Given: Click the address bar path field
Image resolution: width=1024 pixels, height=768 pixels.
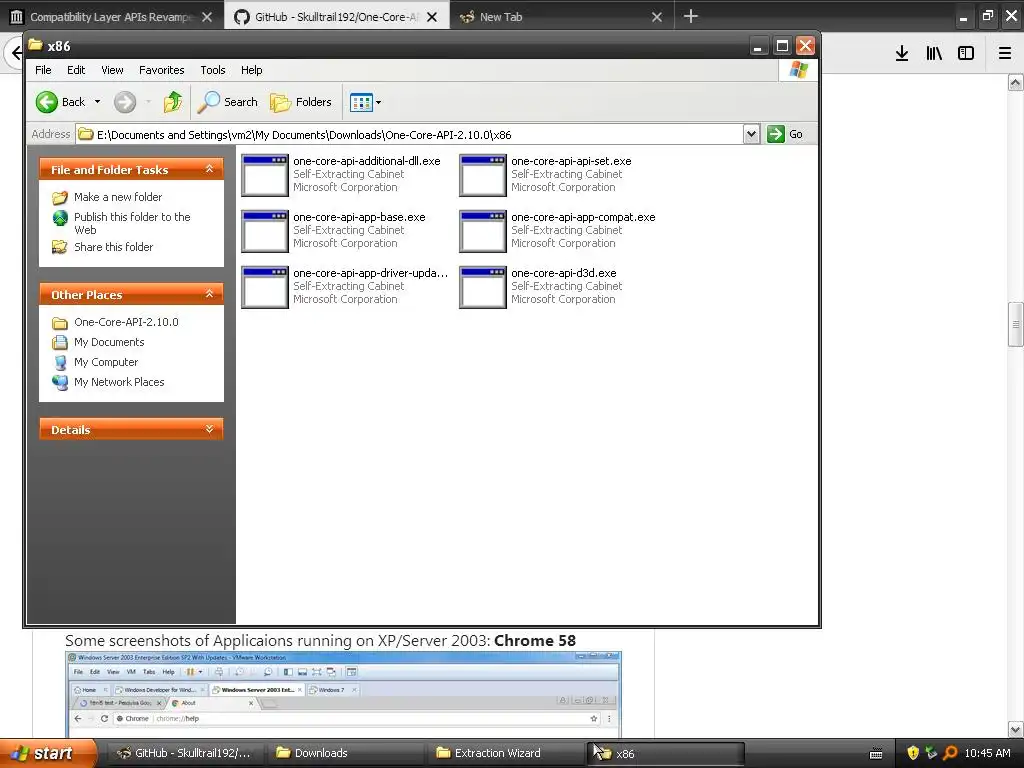Looking at the screenshot, I should coord(409,135).
